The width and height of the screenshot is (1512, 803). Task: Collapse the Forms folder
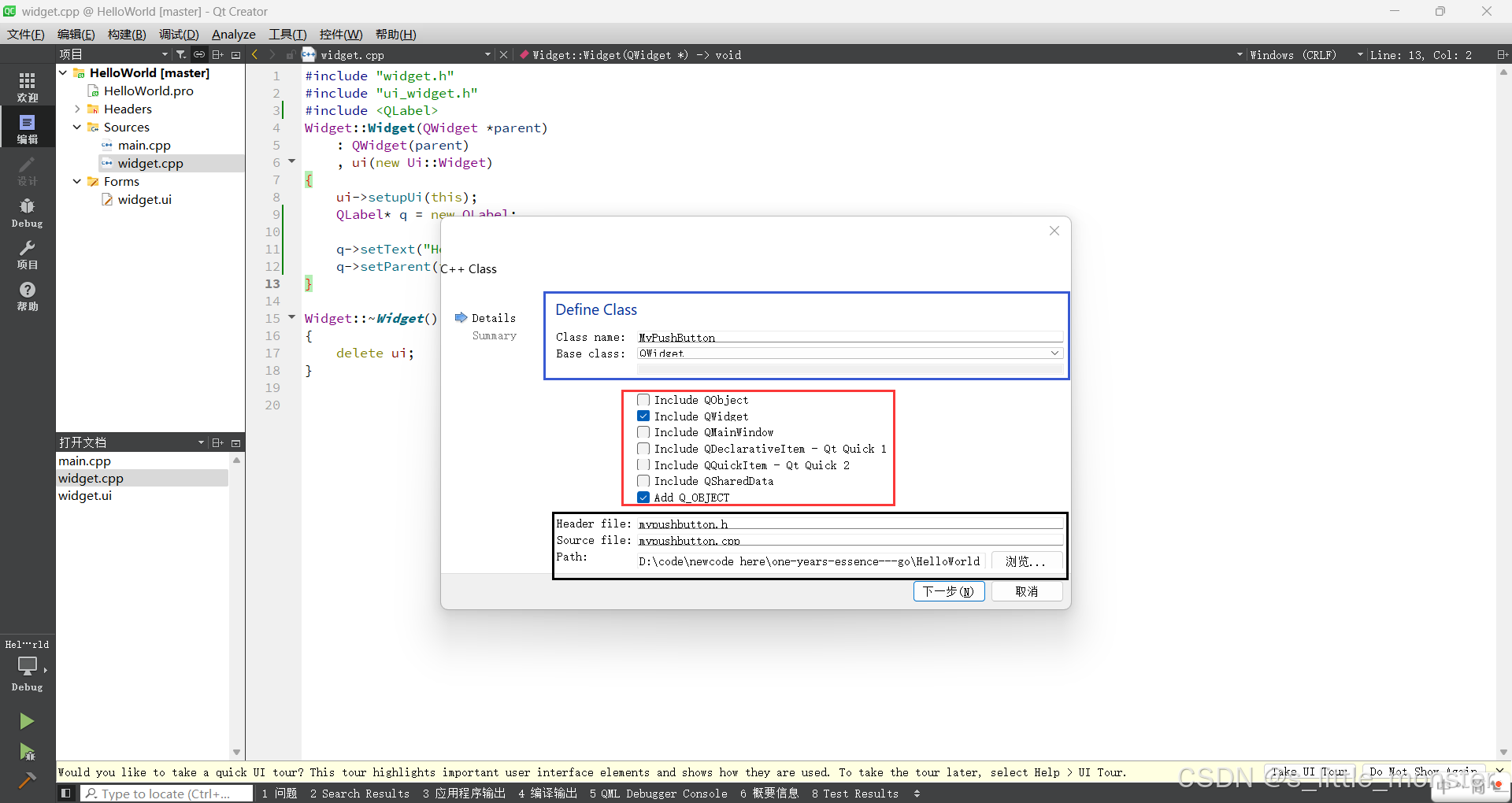[77, 181]
